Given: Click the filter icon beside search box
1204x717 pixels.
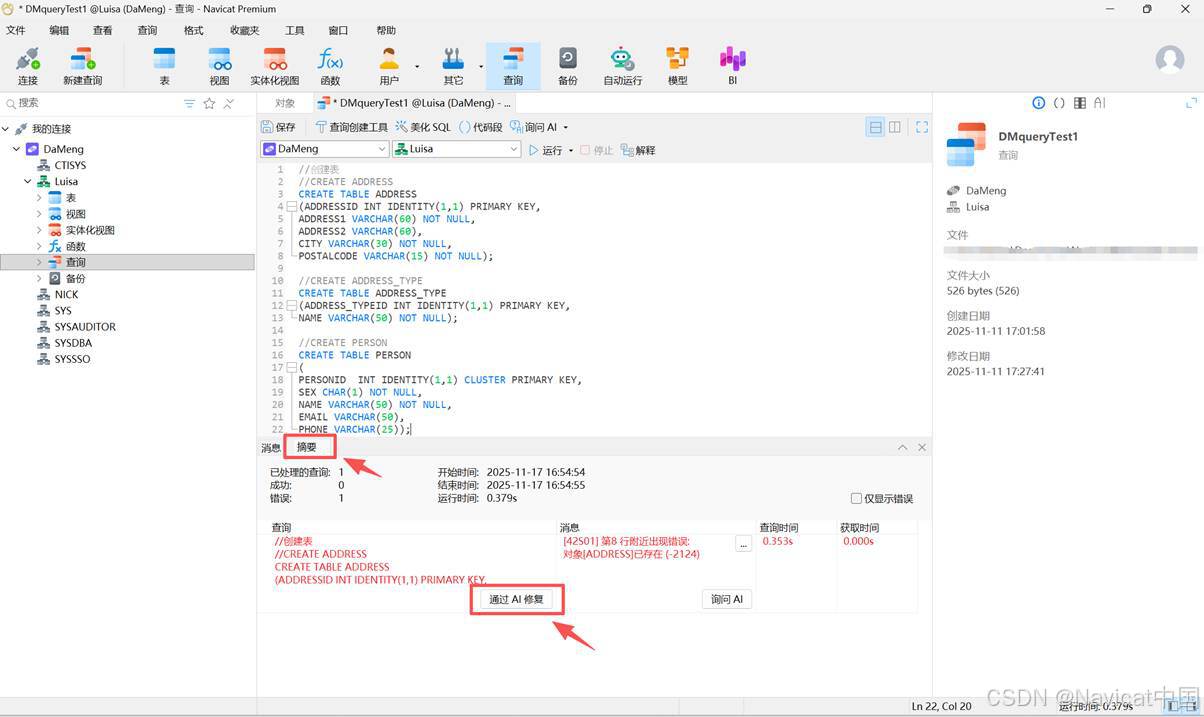Looking at the screenshot, I should click(x=190, y=103).
